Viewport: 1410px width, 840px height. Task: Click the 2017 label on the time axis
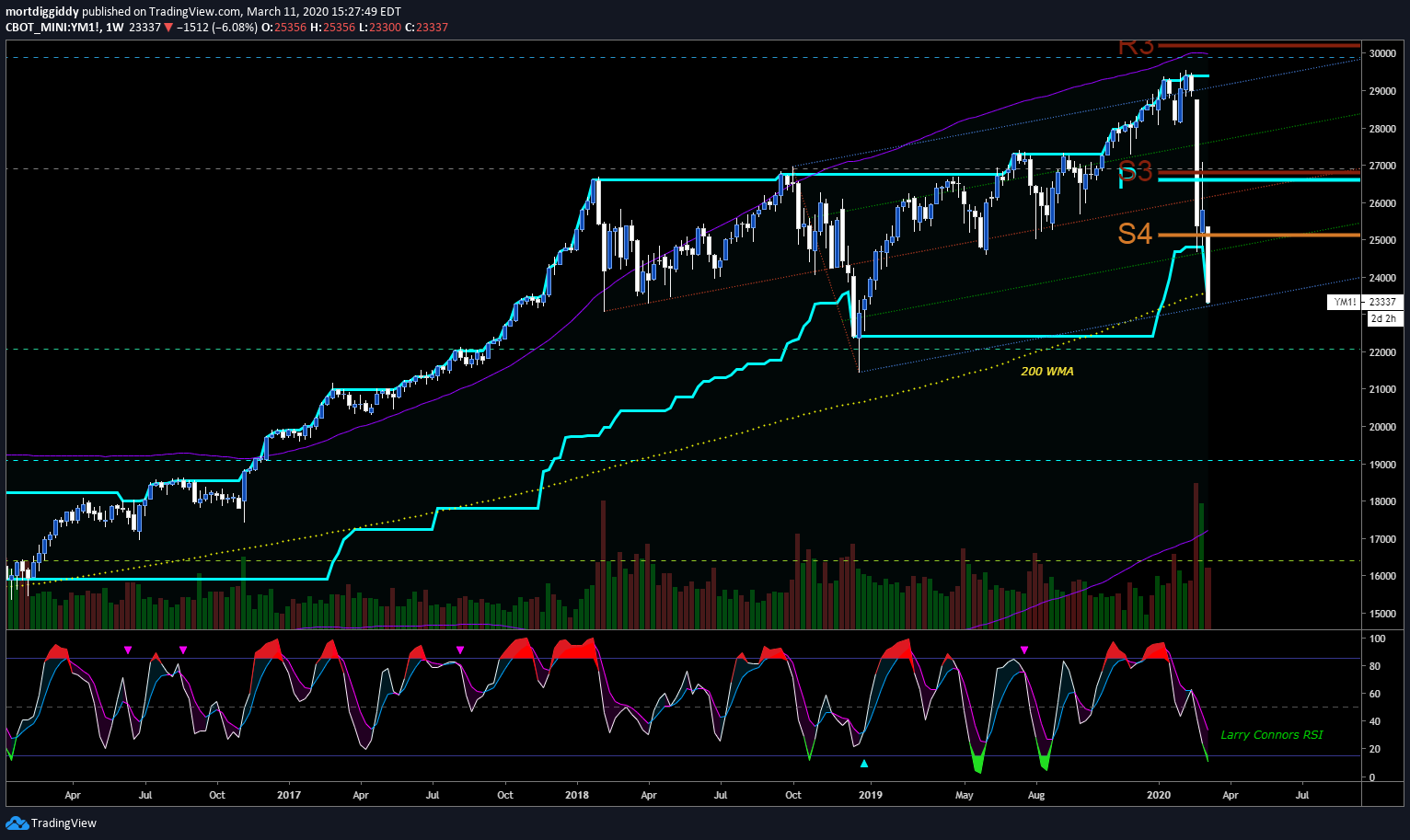(289, 795)
